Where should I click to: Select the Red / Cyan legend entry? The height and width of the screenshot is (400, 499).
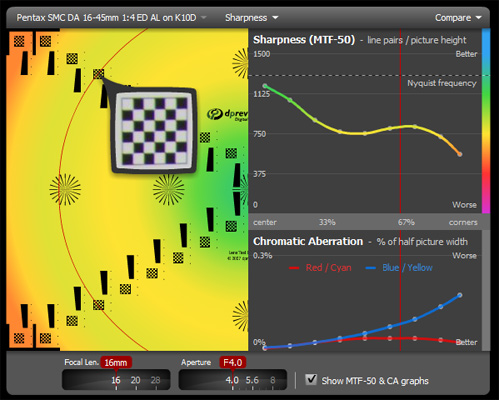(x=320, y=268)
